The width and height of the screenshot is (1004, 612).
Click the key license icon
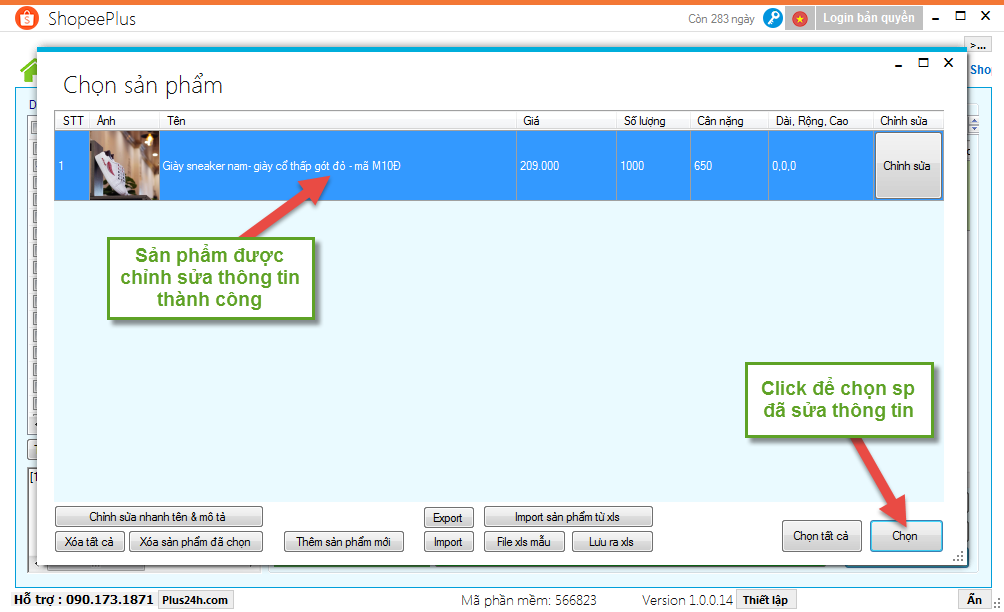pos(772,18)
